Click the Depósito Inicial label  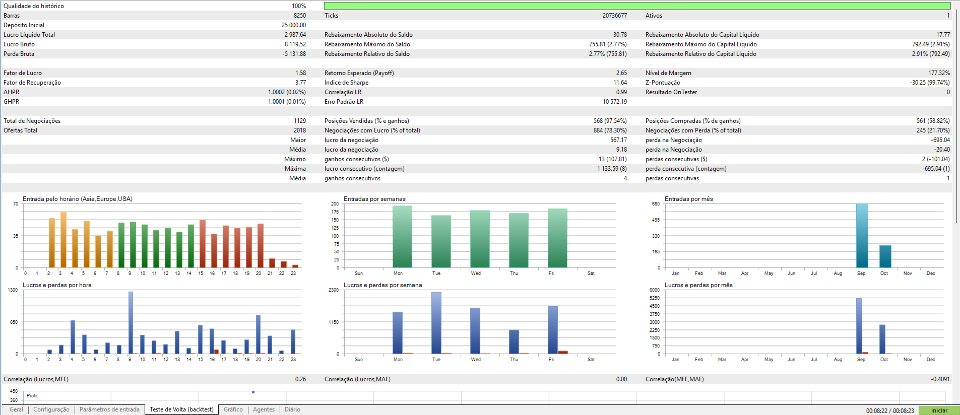coord(23,25)
